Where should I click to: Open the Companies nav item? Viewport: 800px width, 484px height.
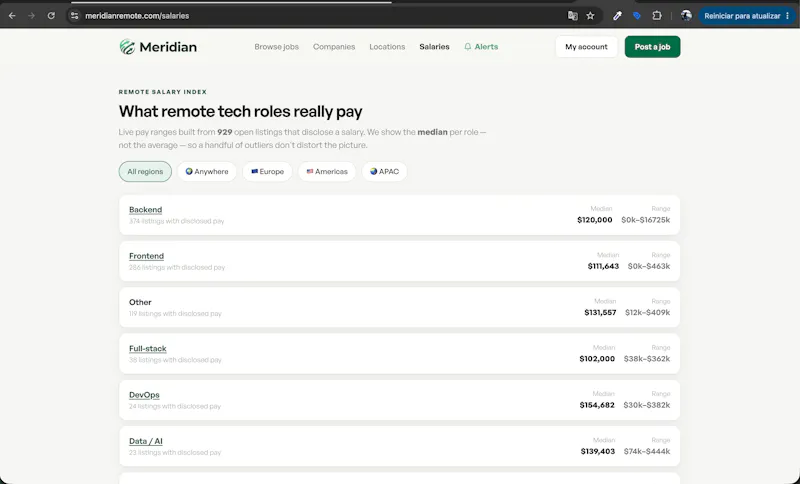coord(334,47)
